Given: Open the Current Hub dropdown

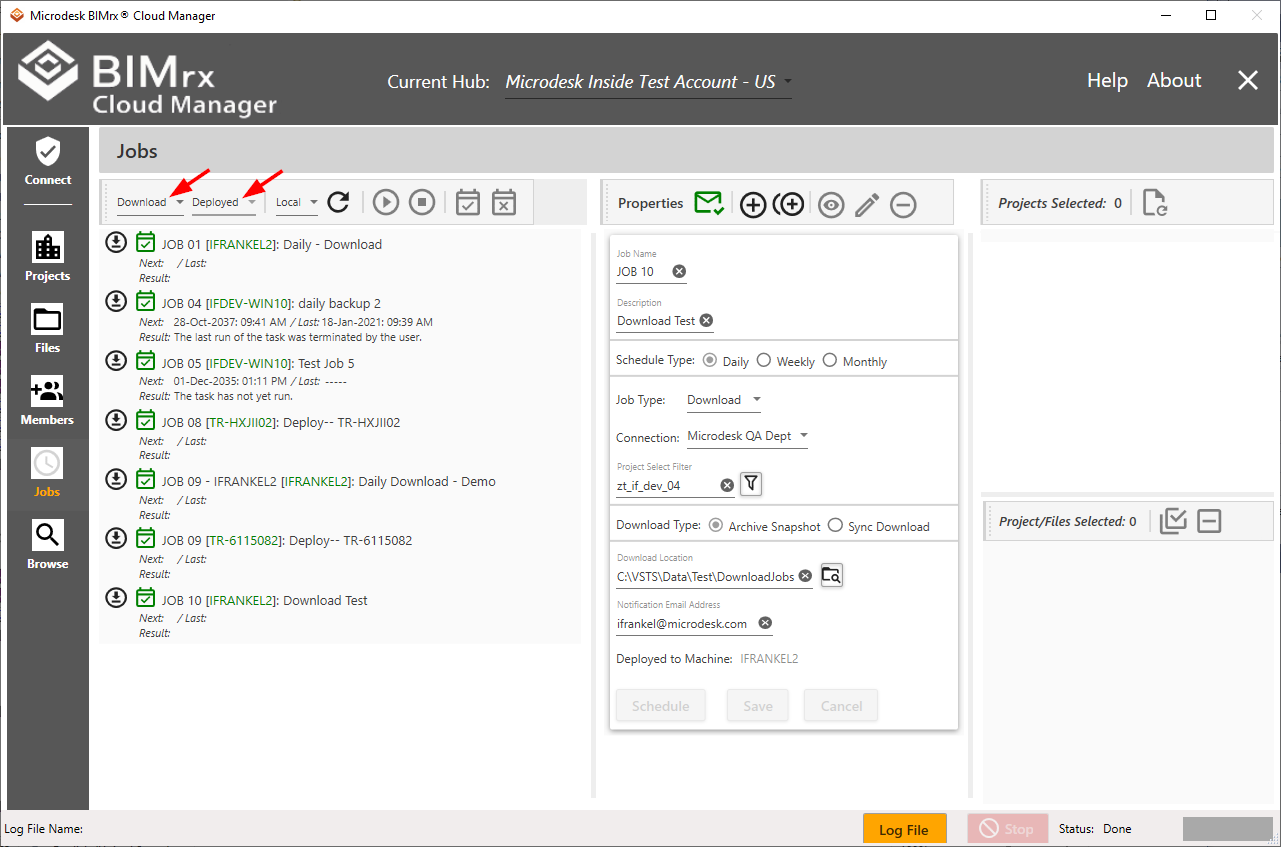Looking at the screenshot, I should coord(648,82).
